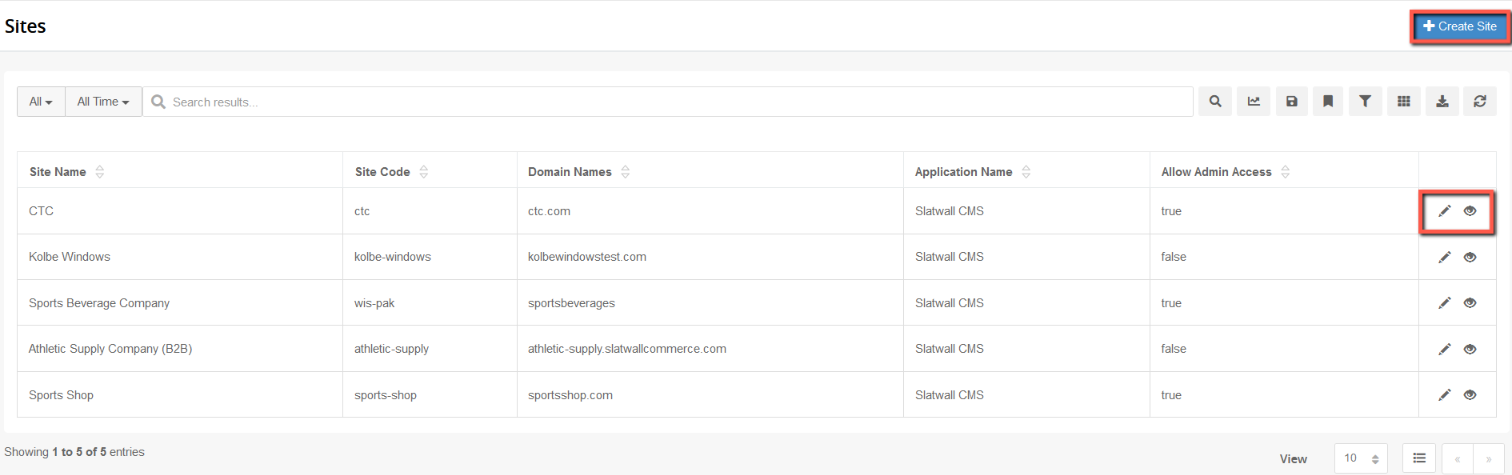
Task: Click the Create Site button
Action: coord(1460,27)
